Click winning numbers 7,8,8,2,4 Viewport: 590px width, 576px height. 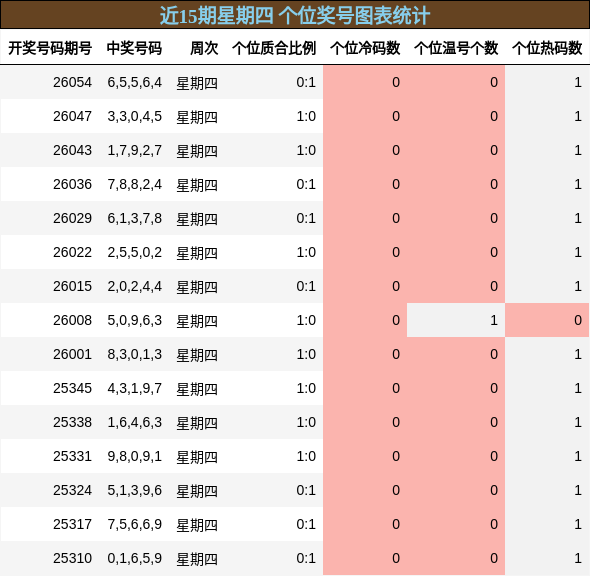coord(135,184)
